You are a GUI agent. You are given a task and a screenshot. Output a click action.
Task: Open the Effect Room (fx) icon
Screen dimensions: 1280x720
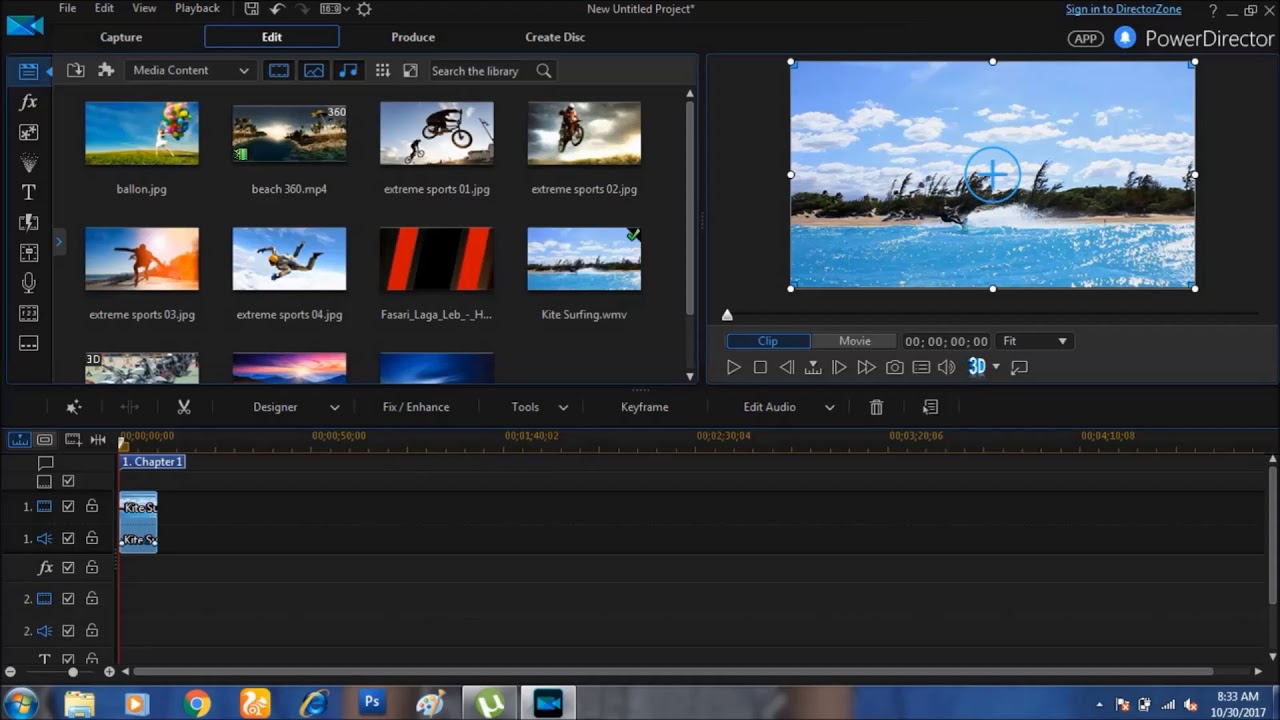pos(28,102)
